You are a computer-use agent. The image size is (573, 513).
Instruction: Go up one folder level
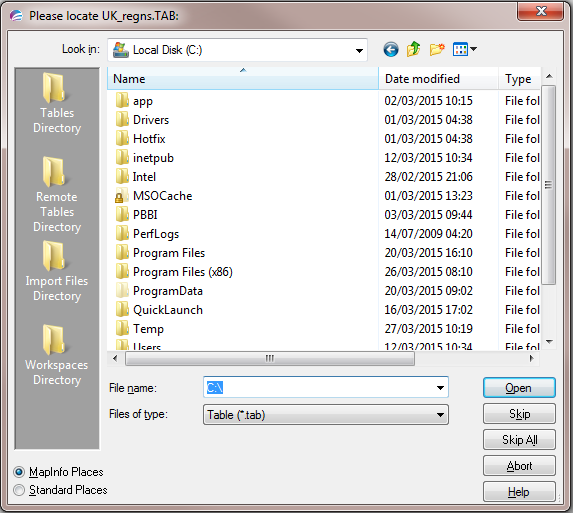(413, 49)
